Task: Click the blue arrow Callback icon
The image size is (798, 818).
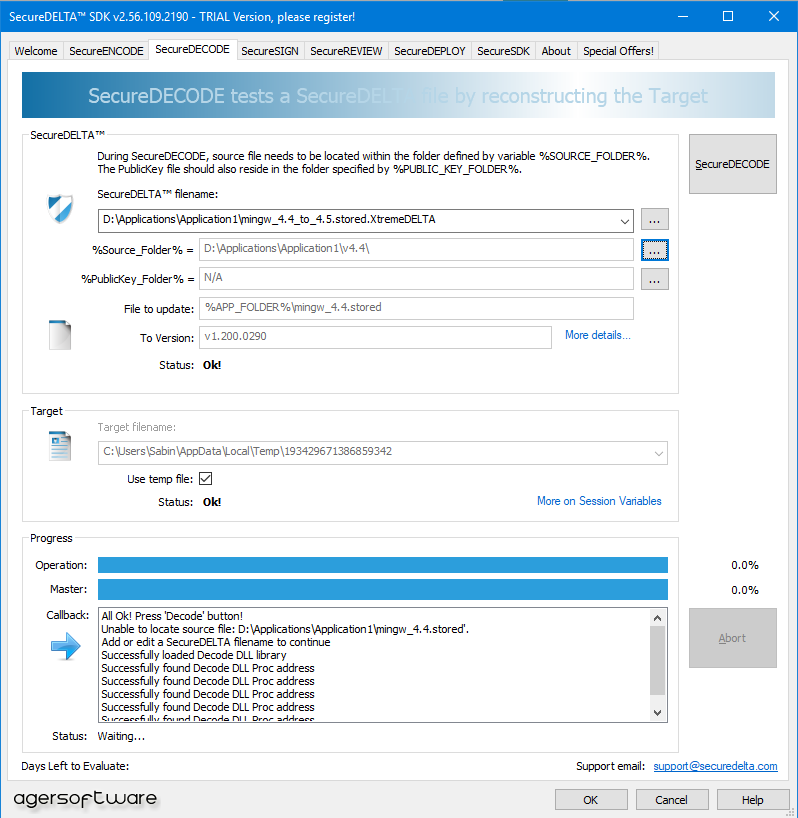Action: pyautogui.click(x=66, y=646)
